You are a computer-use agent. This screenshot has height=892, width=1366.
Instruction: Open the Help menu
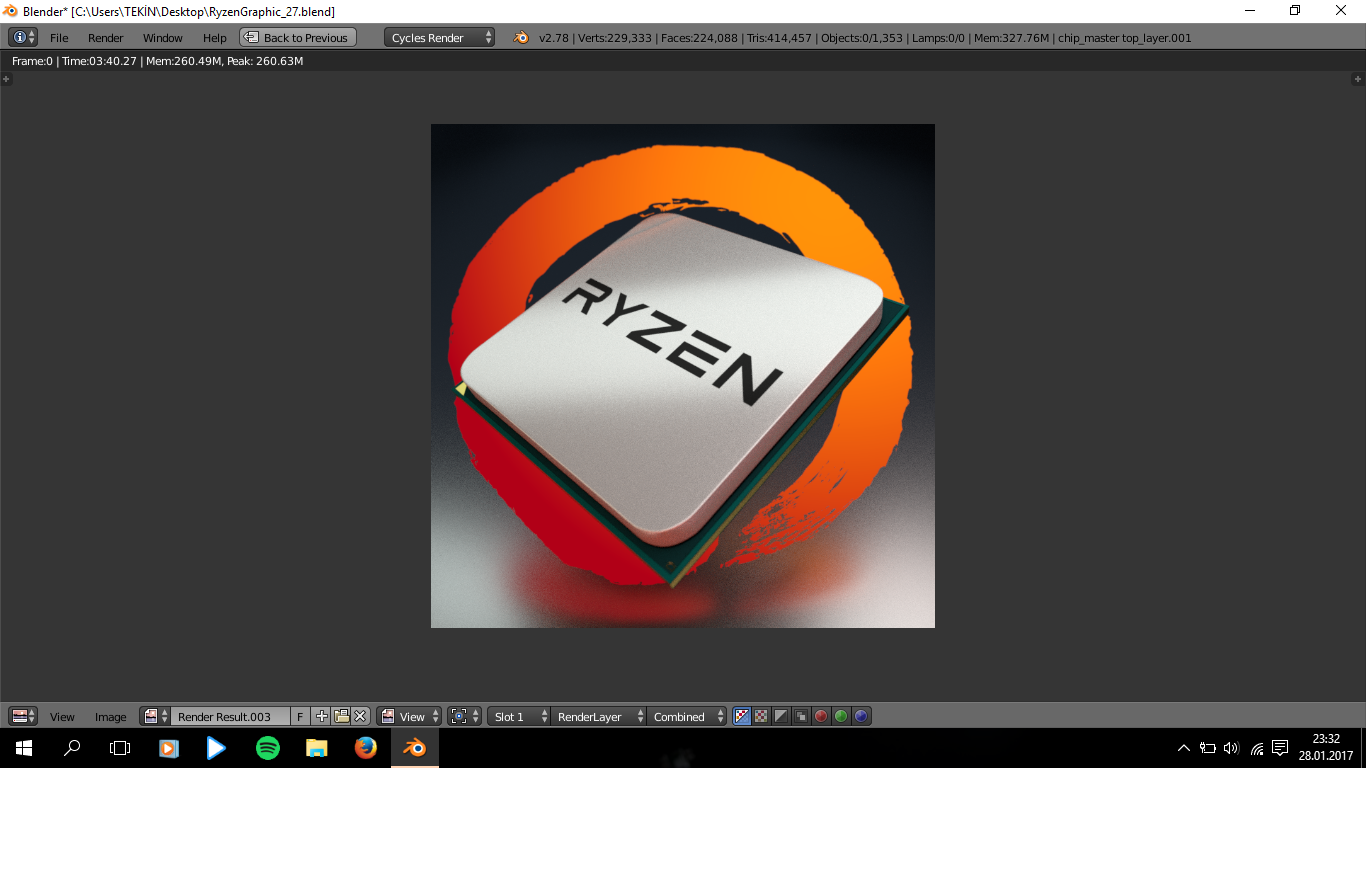[214, 38]
